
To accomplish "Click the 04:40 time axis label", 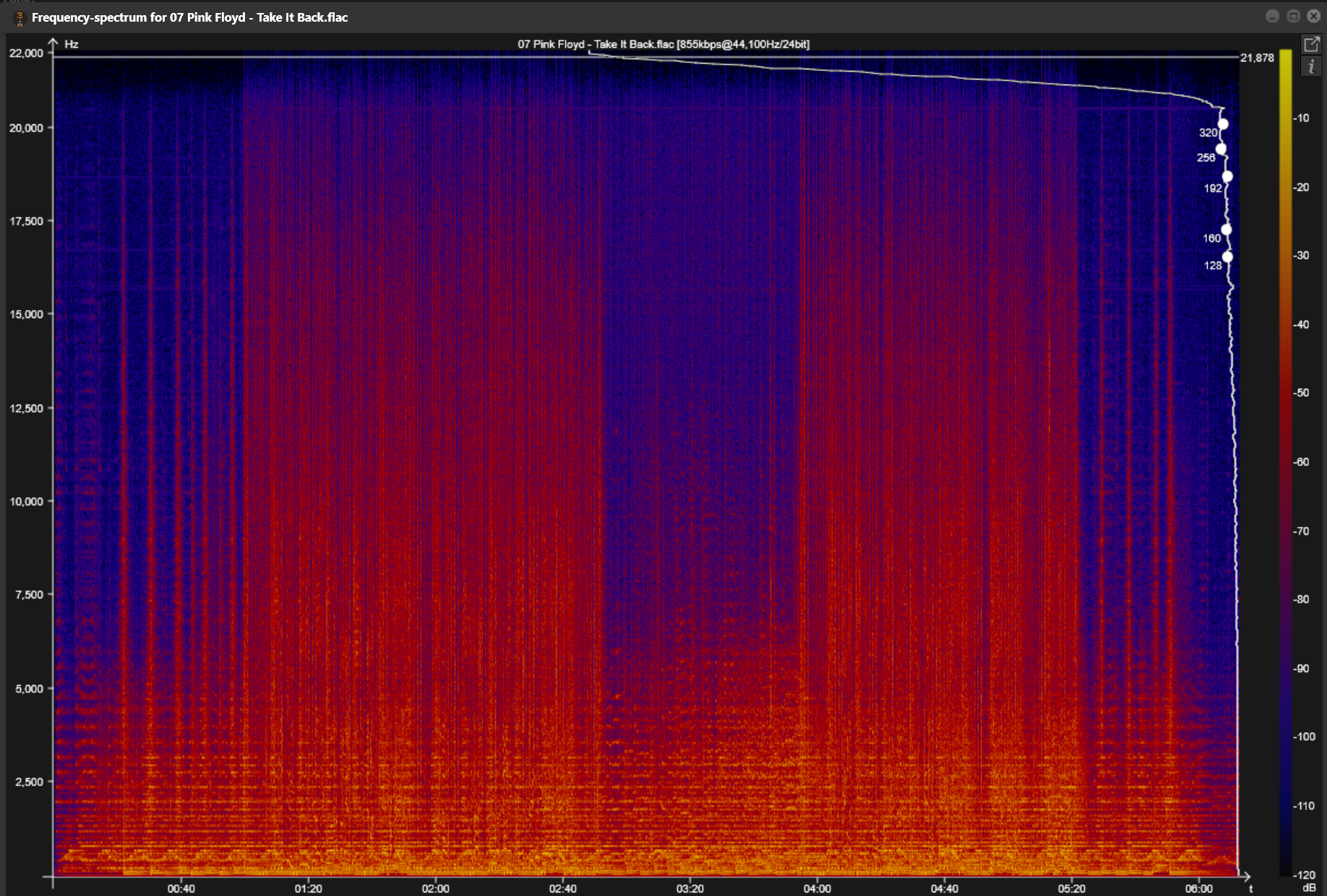I will 944,889.
